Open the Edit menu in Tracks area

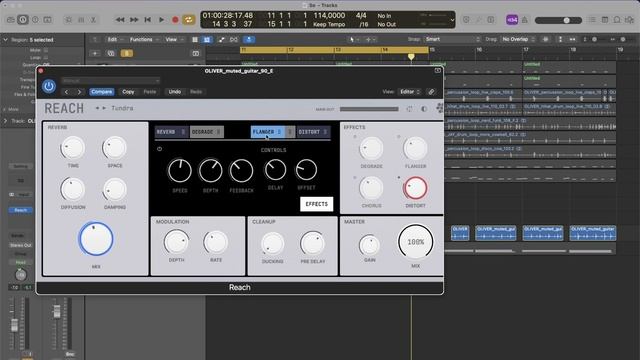tap(114, 40)
